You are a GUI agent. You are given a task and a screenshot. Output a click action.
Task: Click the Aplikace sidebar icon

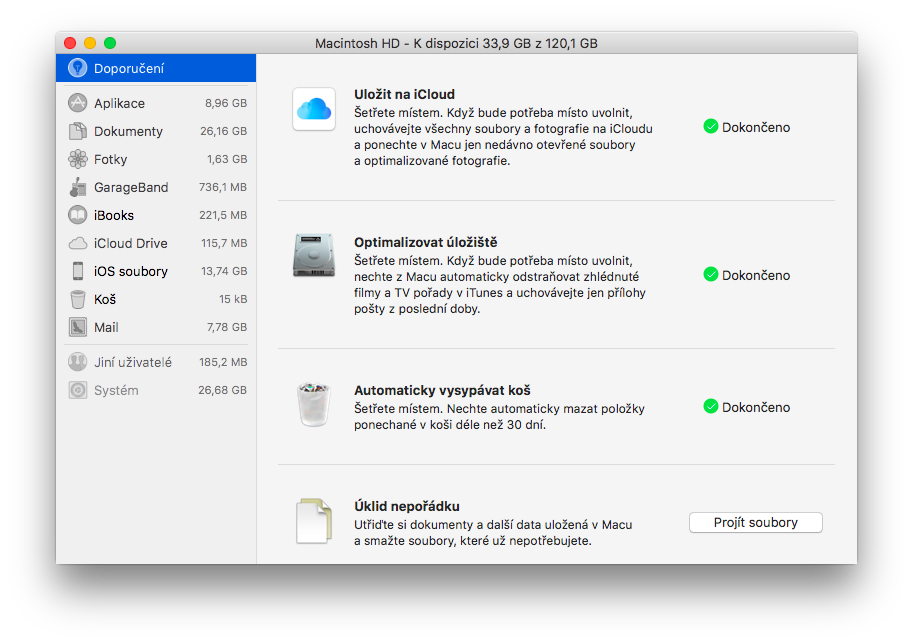(x=77, y=103)
